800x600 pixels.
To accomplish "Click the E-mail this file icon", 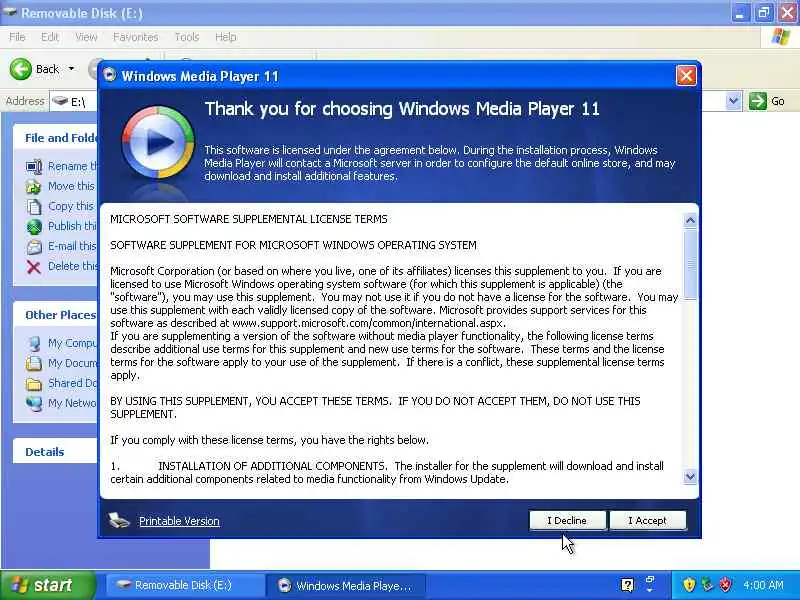I will click(x=34, y=246).
